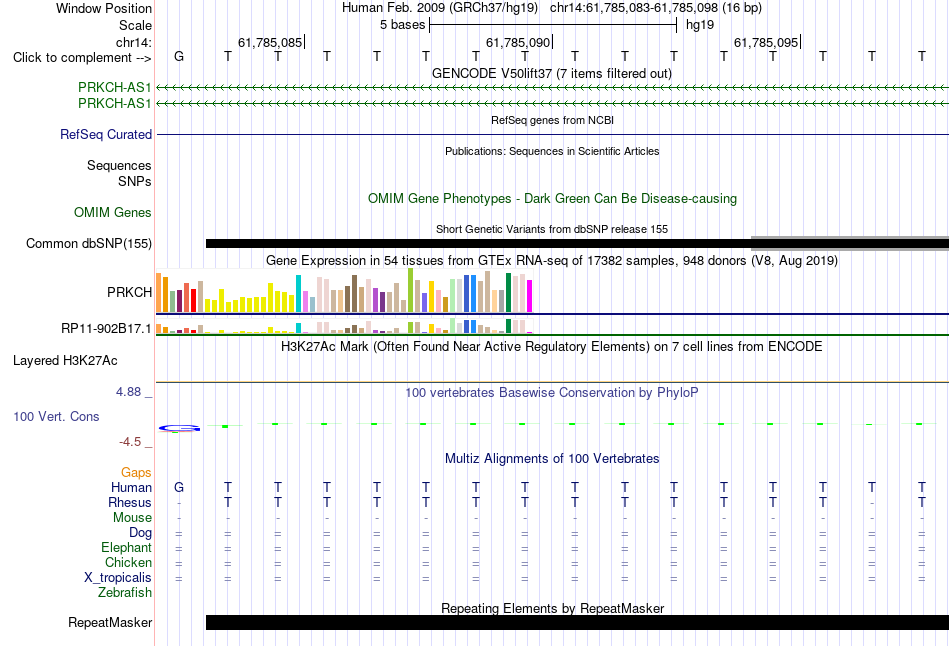Image resolution: width=950 pixels, height=646 pixels.
Task: Click the Rhesus species label
Action: [x=130, y=502]
